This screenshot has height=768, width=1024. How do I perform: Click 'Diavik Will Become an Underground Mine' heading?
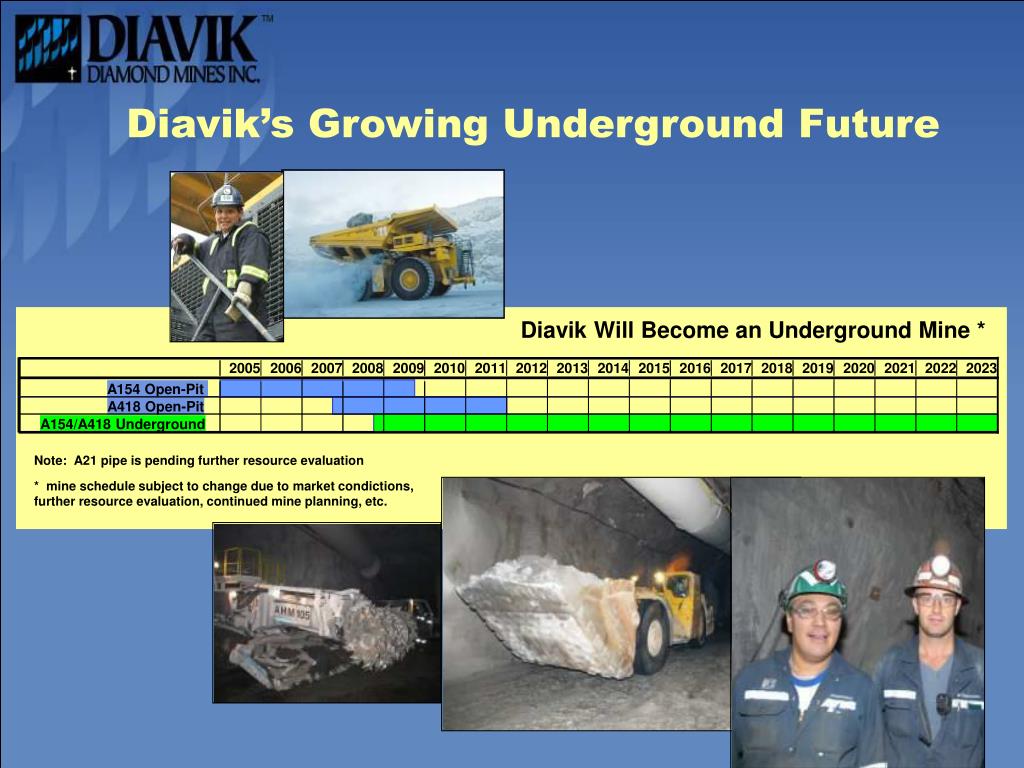[752, 330]
